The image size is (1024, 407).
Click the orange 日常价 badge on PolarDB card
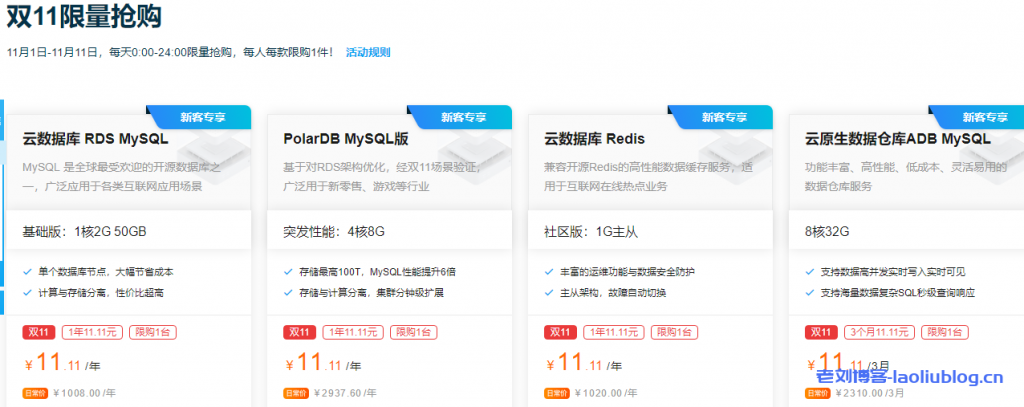(x=296, y=393)
